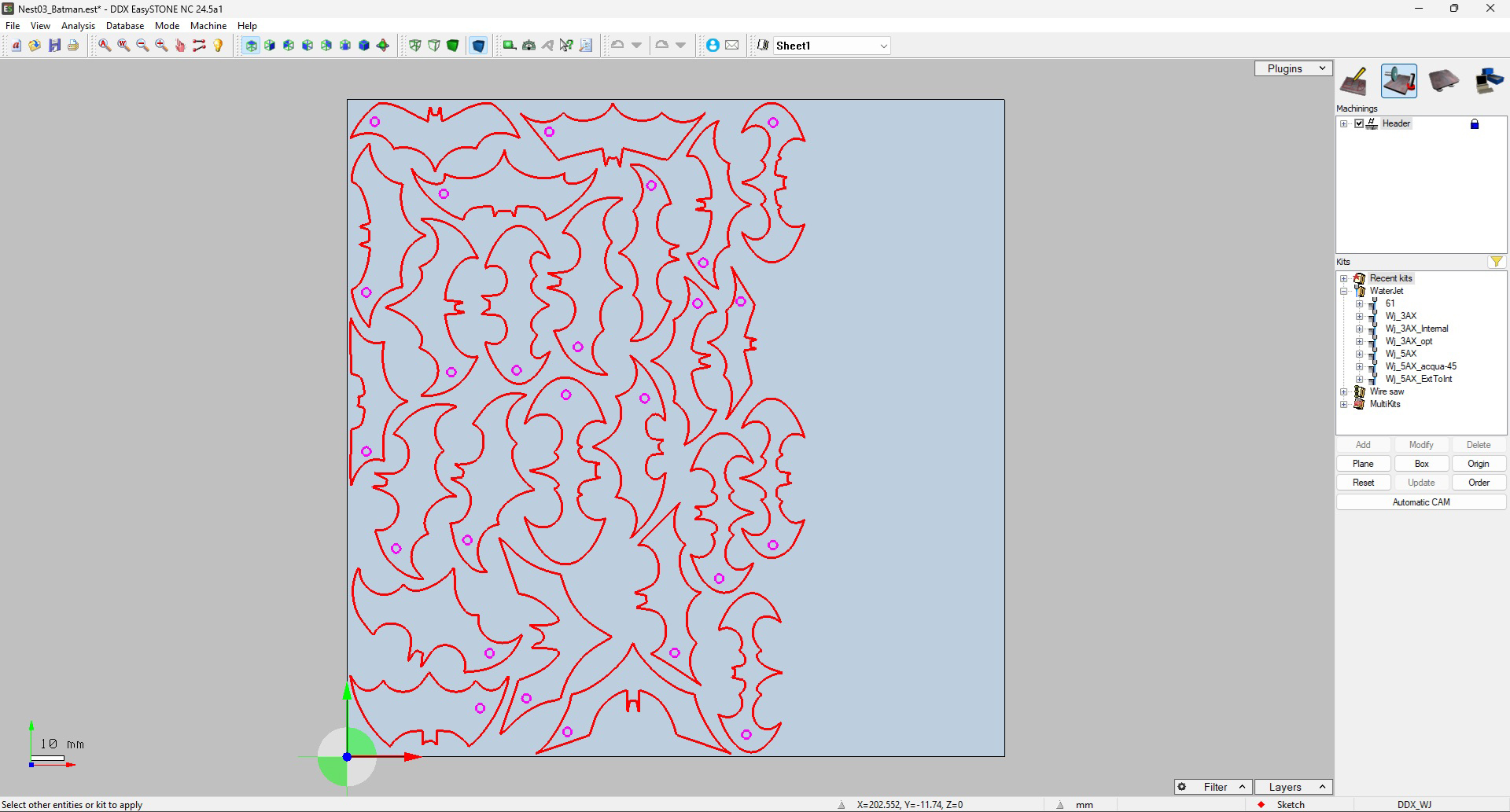1510x812 pixels.
Task: Click the Reset button
Action: click(x=1363, y=483)
